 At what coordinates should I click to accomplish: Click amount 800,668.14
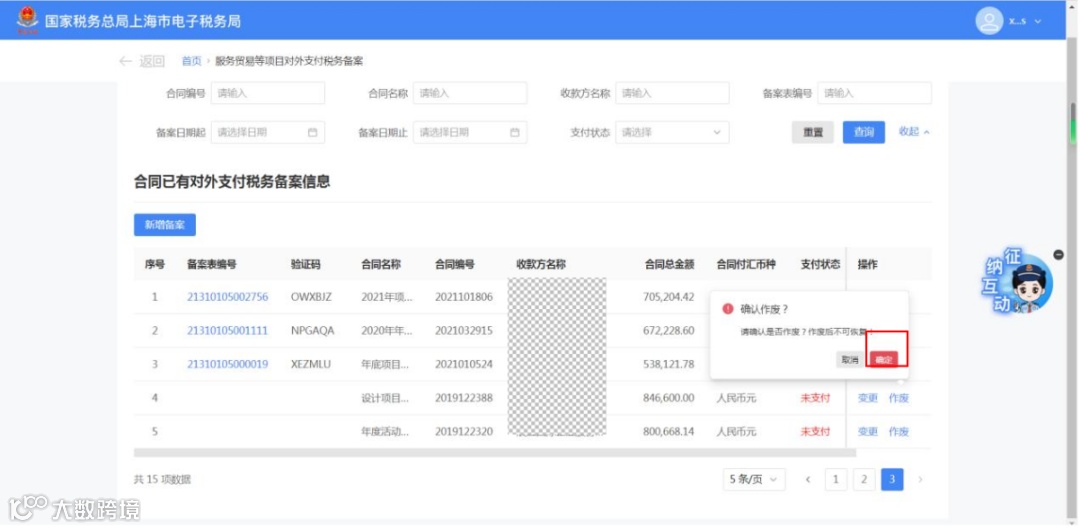coord(668,432)
